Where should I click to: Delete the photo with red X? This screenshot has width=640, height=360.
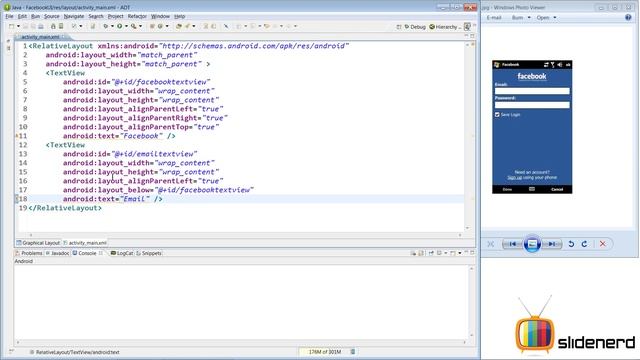click(602, 244)
